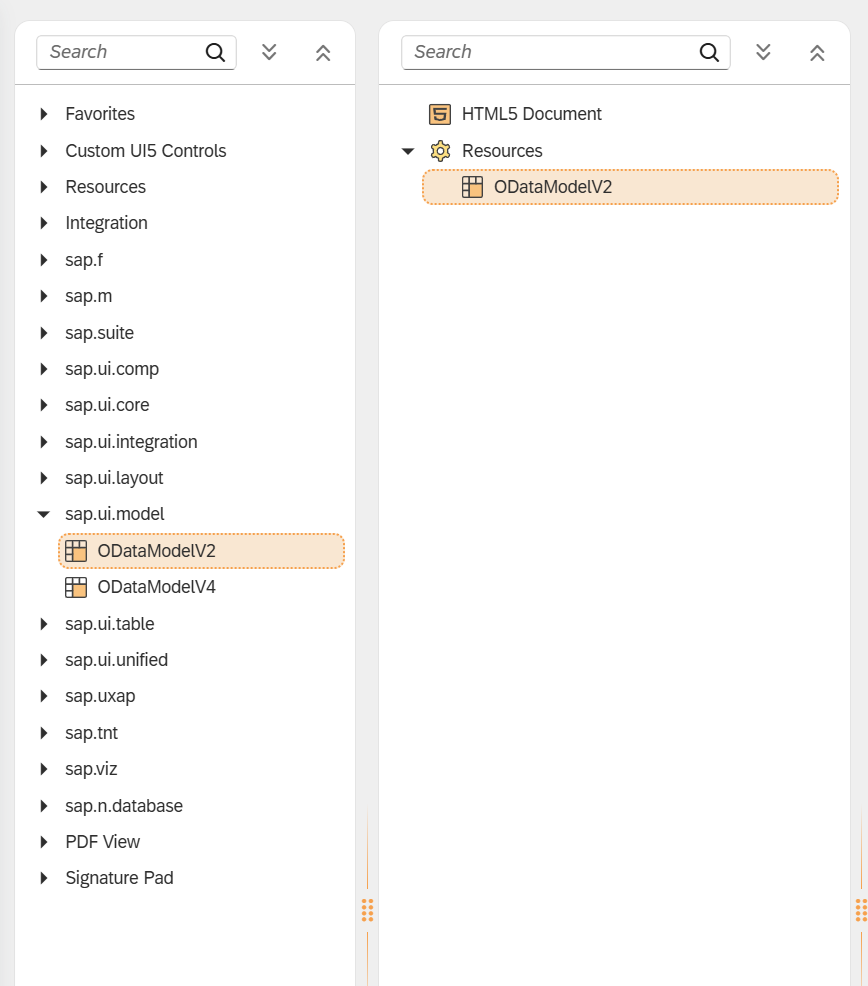Image resolution: width=868 pixels, height=986 pixels.
Task: Click the splitter grip handle between panels
Action: [x=367, y=910]
